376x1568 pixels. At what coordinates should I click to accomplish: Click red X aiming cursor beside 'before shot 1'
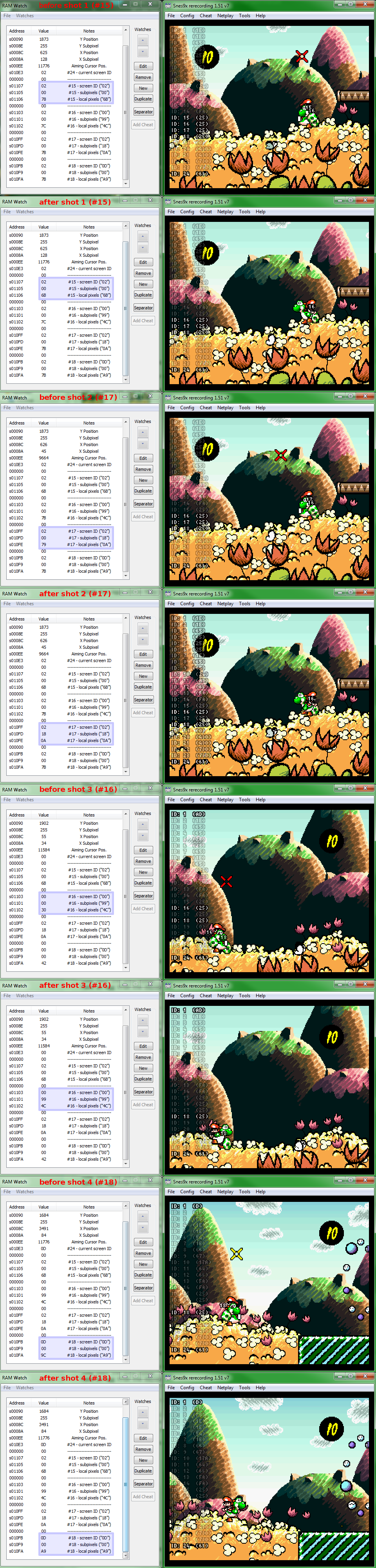coord(302,56)
